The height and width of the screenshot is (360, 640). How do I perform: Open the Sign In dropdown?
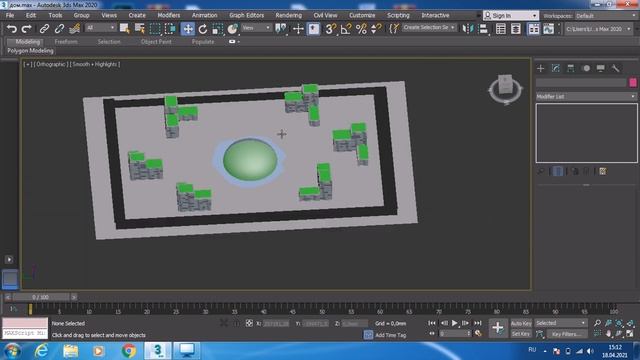click(x=511, y=16)
